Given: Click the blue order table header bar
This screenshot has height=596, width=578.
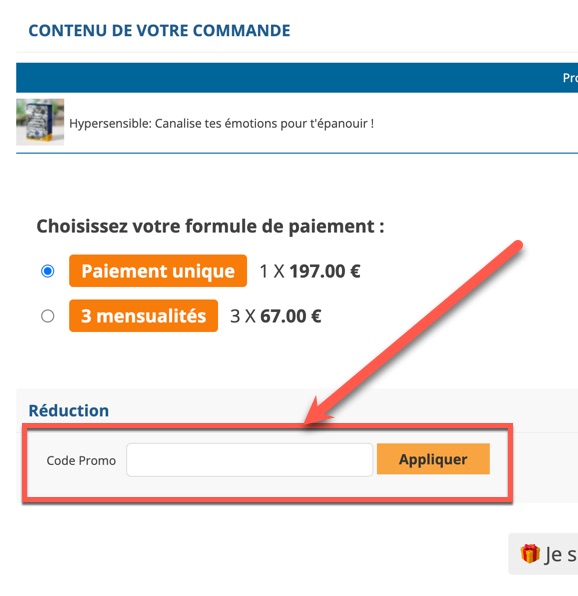Looking at the screenshot, I should click(x=297, y=78).
